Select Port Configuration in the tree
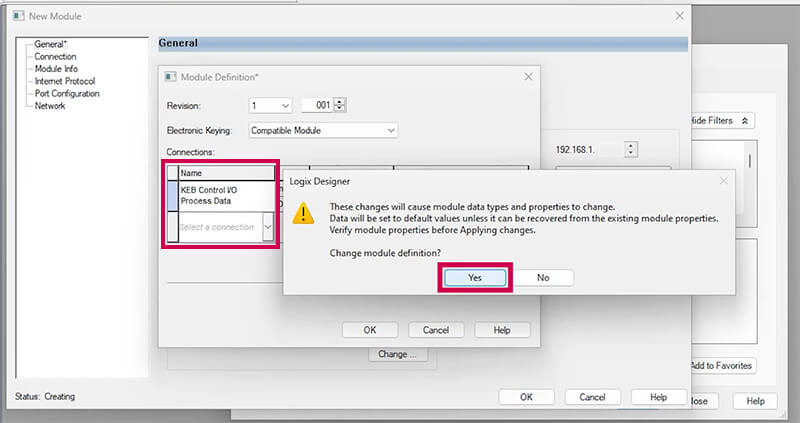 tap(67, 94)
